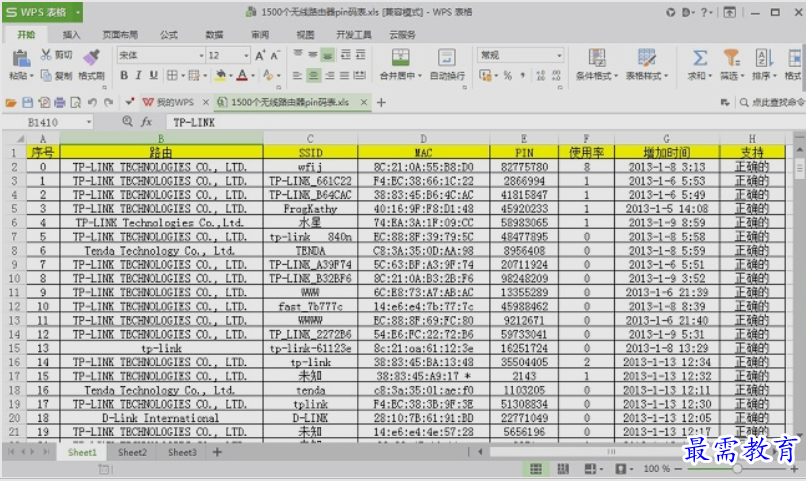Click the 路由 header cell
806x481 pixels.
[161, 153]
